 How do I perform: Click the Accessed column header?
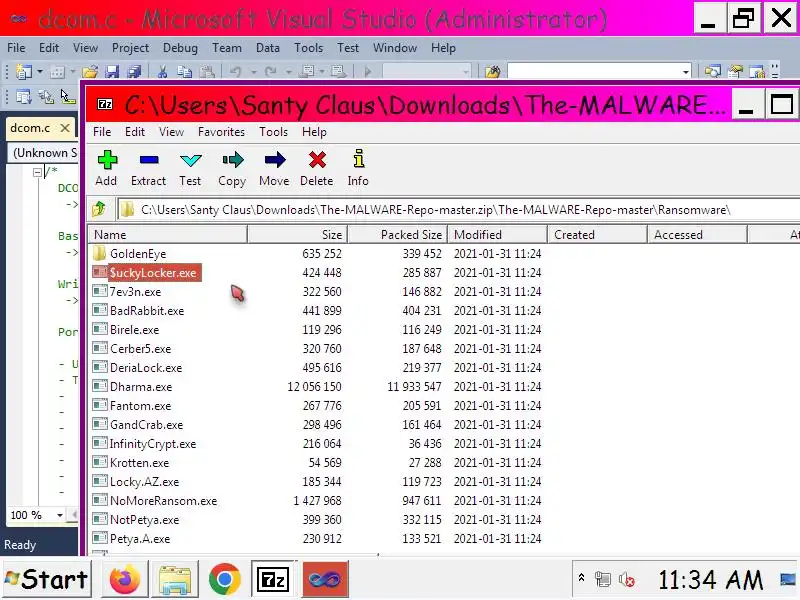click(x=697, y=235)
